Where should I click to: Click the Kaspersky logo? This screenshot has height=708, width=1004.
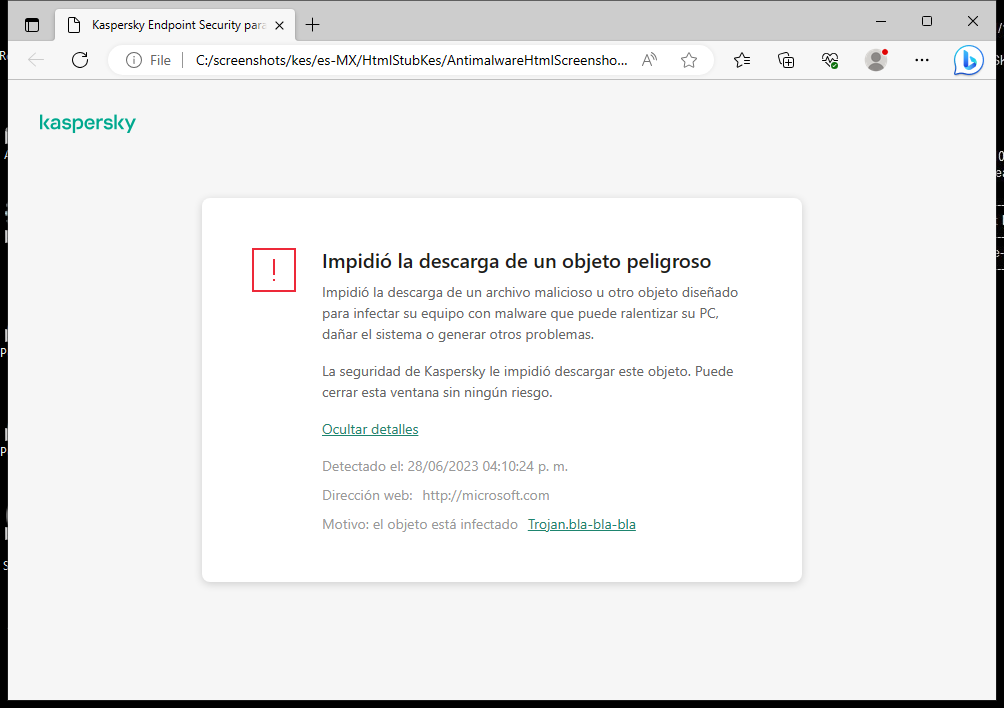point(87,122)
